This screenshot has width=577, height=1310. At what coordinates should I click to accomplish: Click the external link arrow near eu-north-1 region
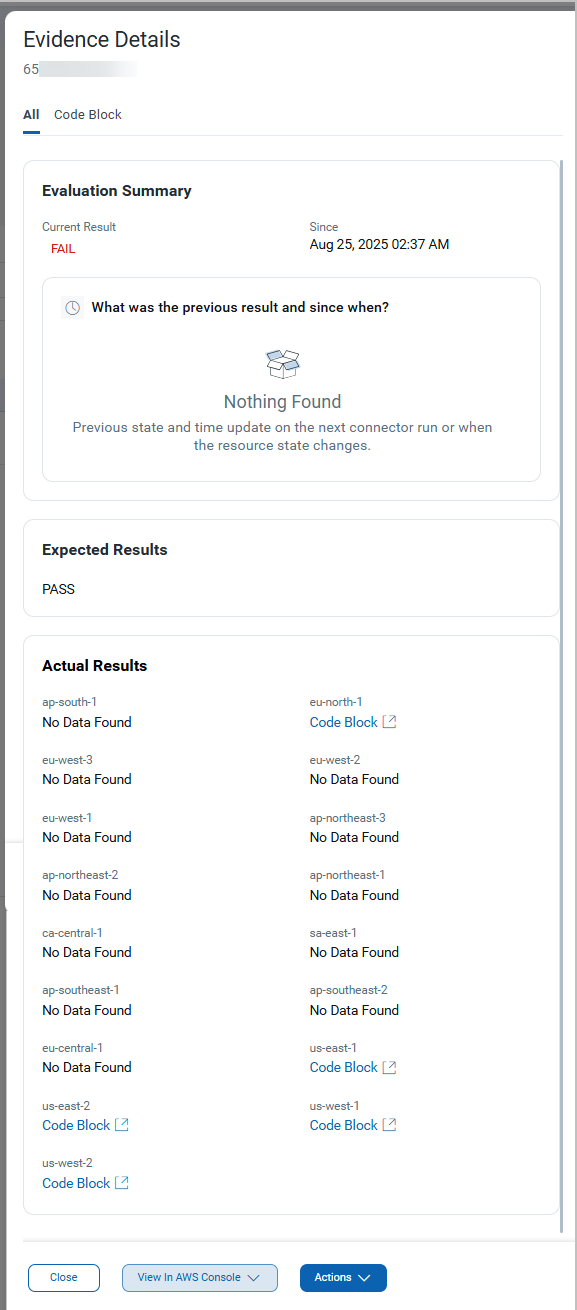[388, 721]
